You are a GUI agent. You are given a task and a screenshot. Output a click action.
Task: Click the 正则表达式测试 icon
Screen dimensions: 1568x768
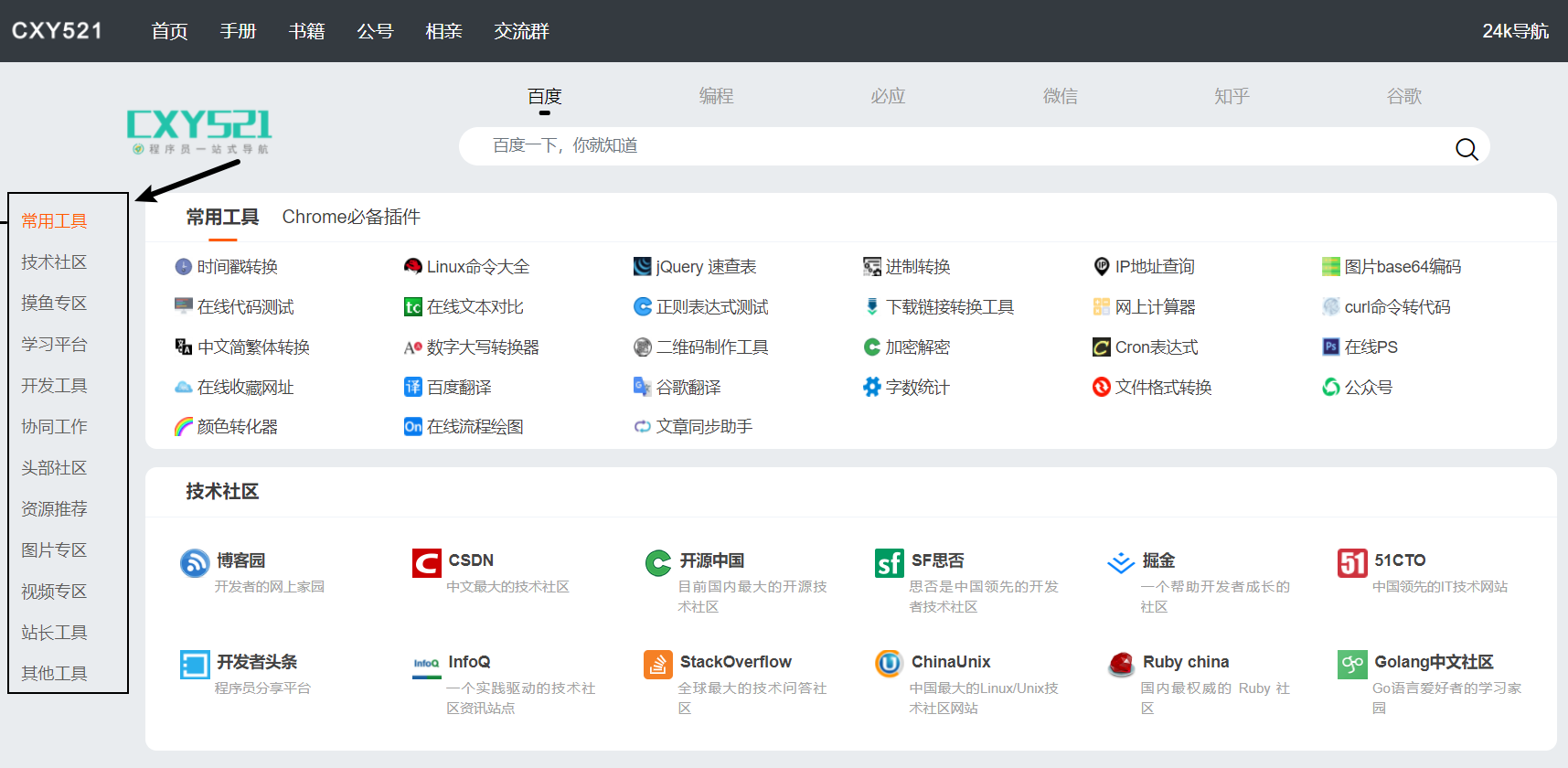(643, 307)
